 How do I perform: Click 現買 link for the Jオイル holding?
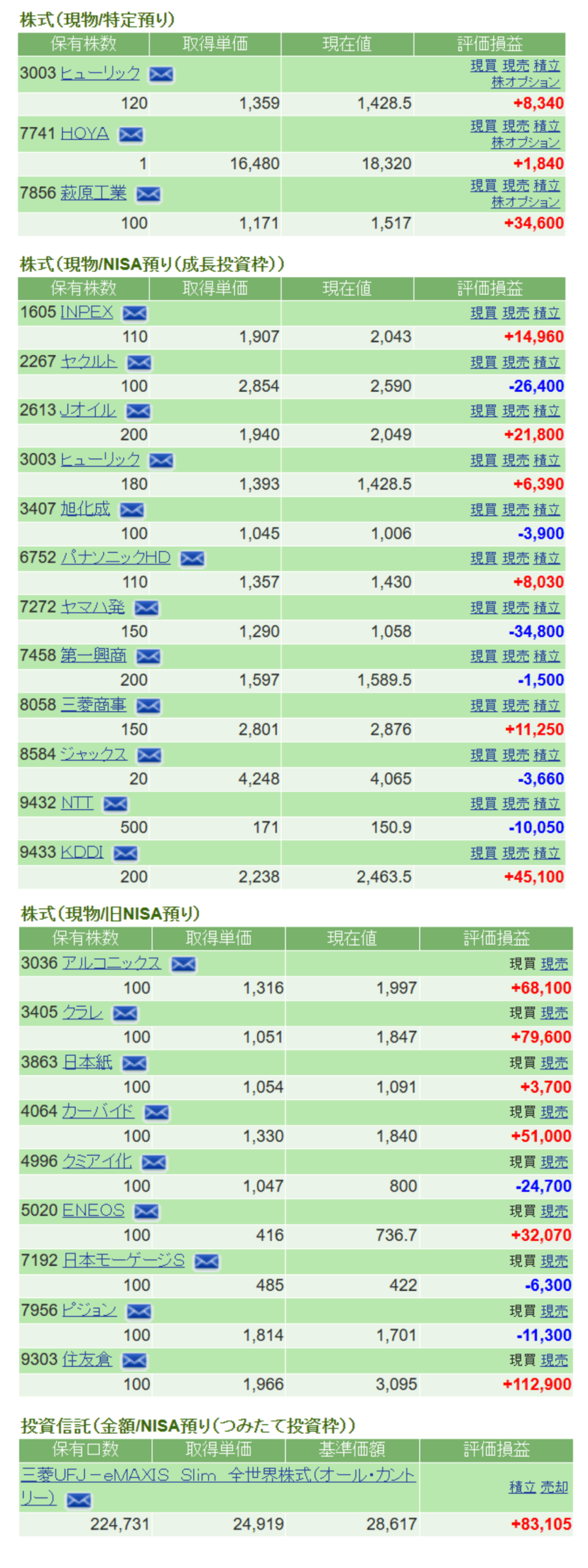click(x=483, y=410)
